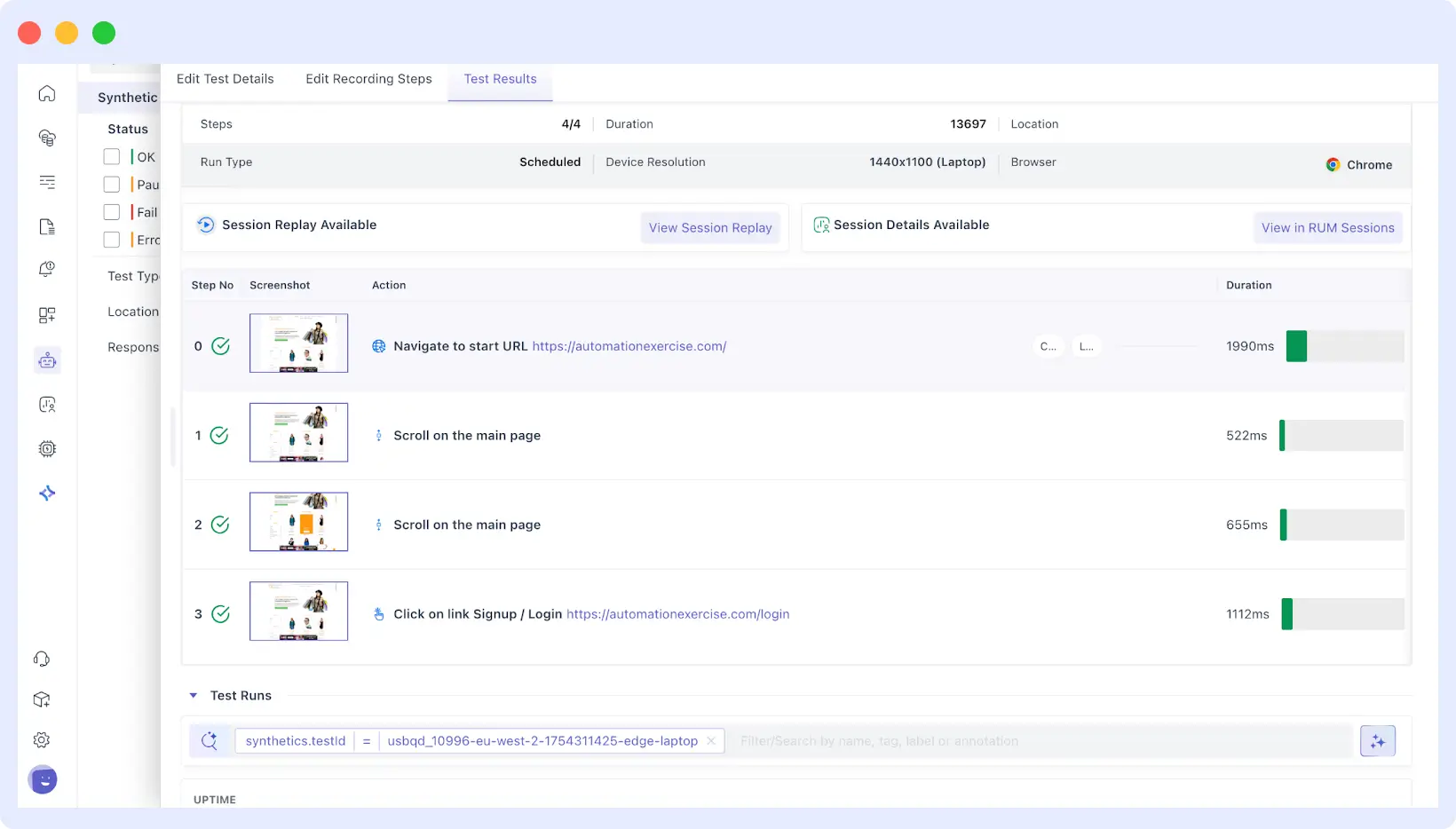Viewport: 1456px width, 829px height.
Task: Check the Fail status filter
Action: click(x=112, y=212)
